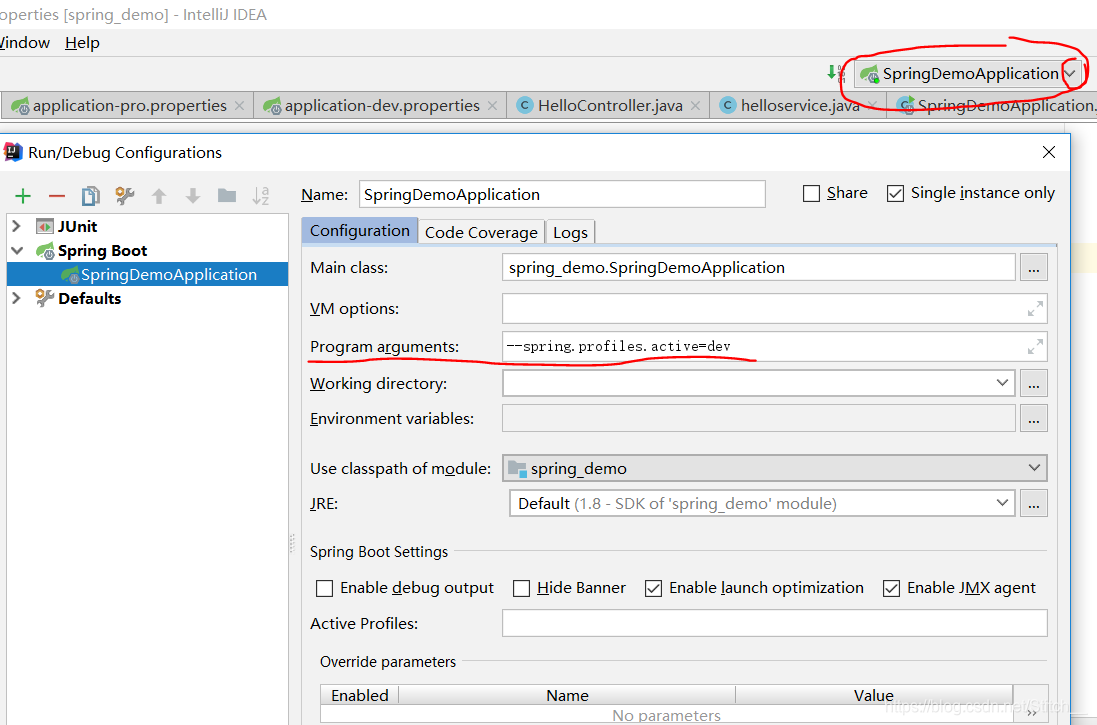Click the build icon beside run configuration selector

[835, 73]
